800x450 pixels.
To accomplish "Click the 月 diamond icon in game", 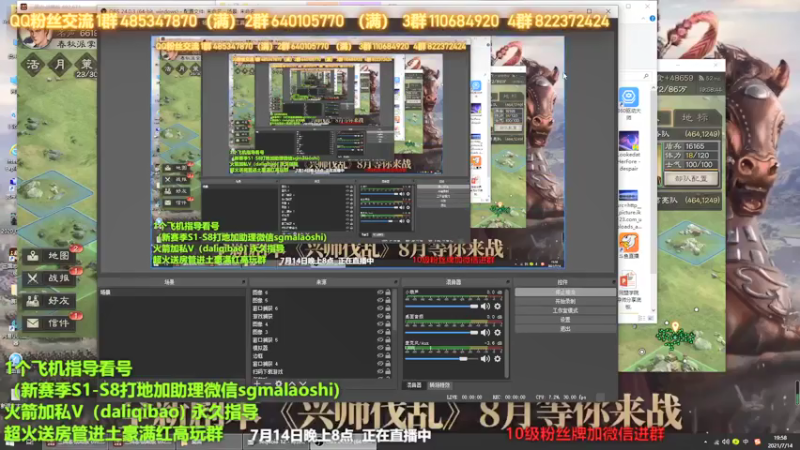I will [x=60, y=64].
